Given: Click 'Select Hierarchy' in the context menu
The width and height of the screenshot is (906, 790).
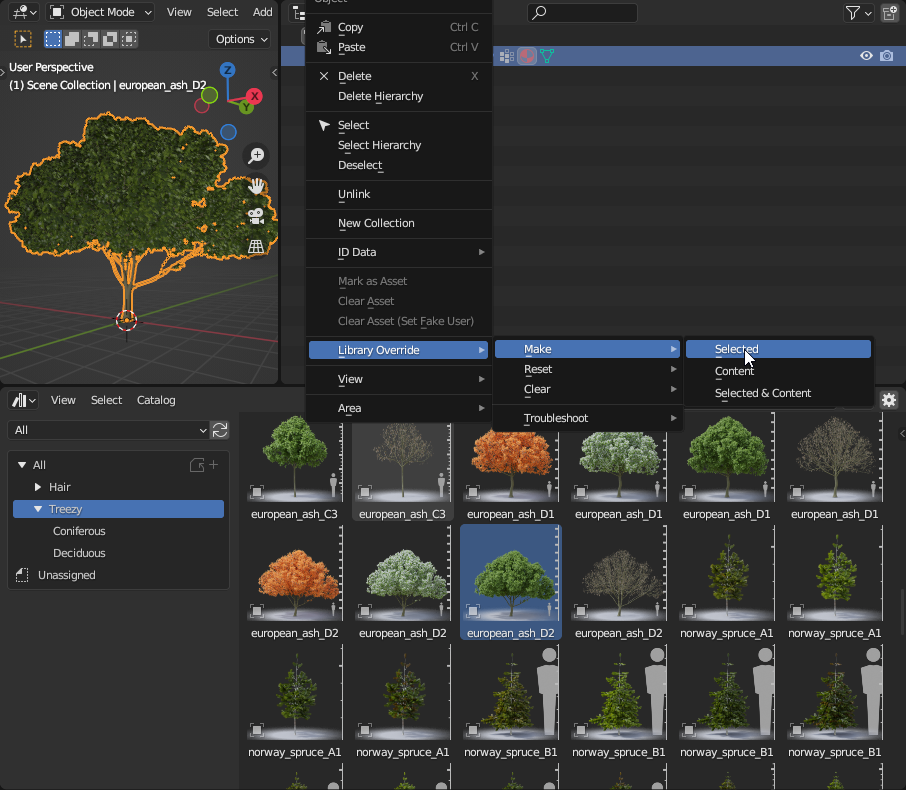Looking at the screenshot, I should pyautogui.click(x=379, y=145).
